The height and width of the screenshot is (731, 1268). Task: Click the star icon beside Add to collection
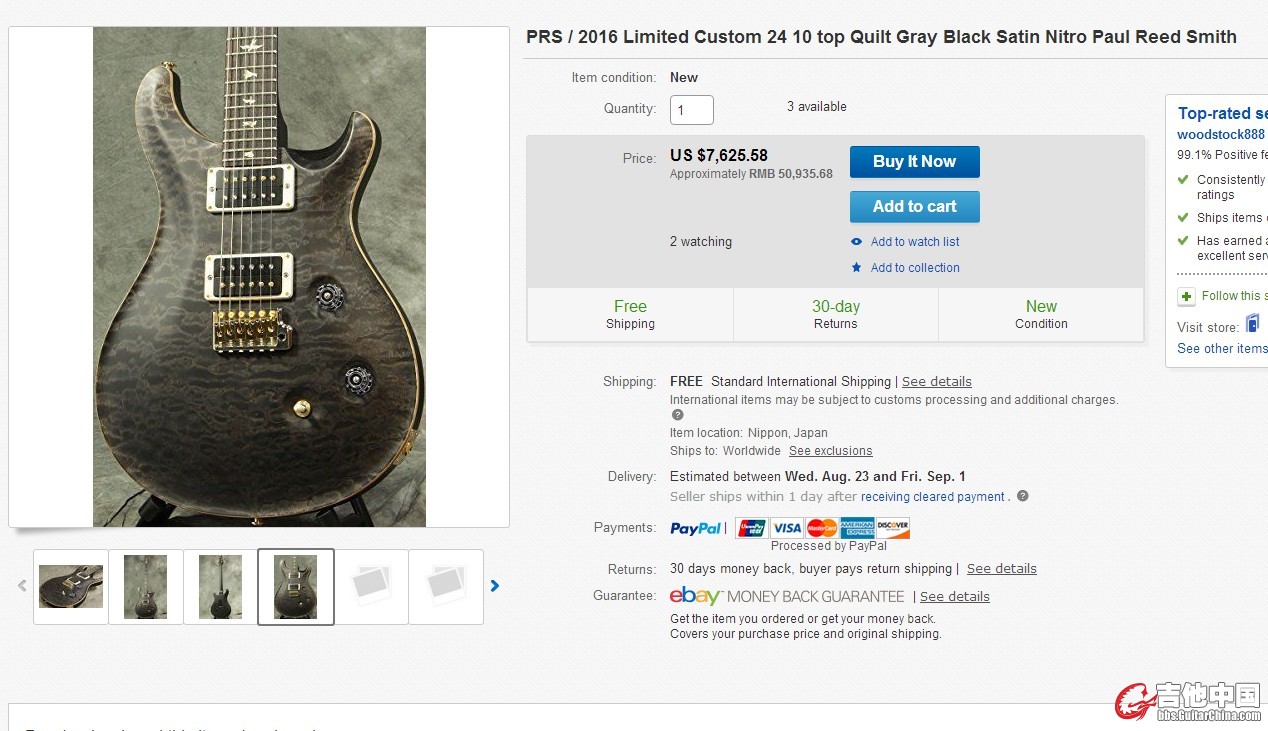[856, 268]
